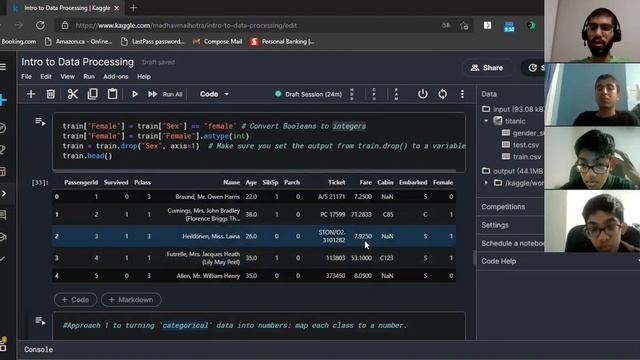640x360 pixels.
Task: Open the LastPass password bookmark
Action: tap(153, 42)
